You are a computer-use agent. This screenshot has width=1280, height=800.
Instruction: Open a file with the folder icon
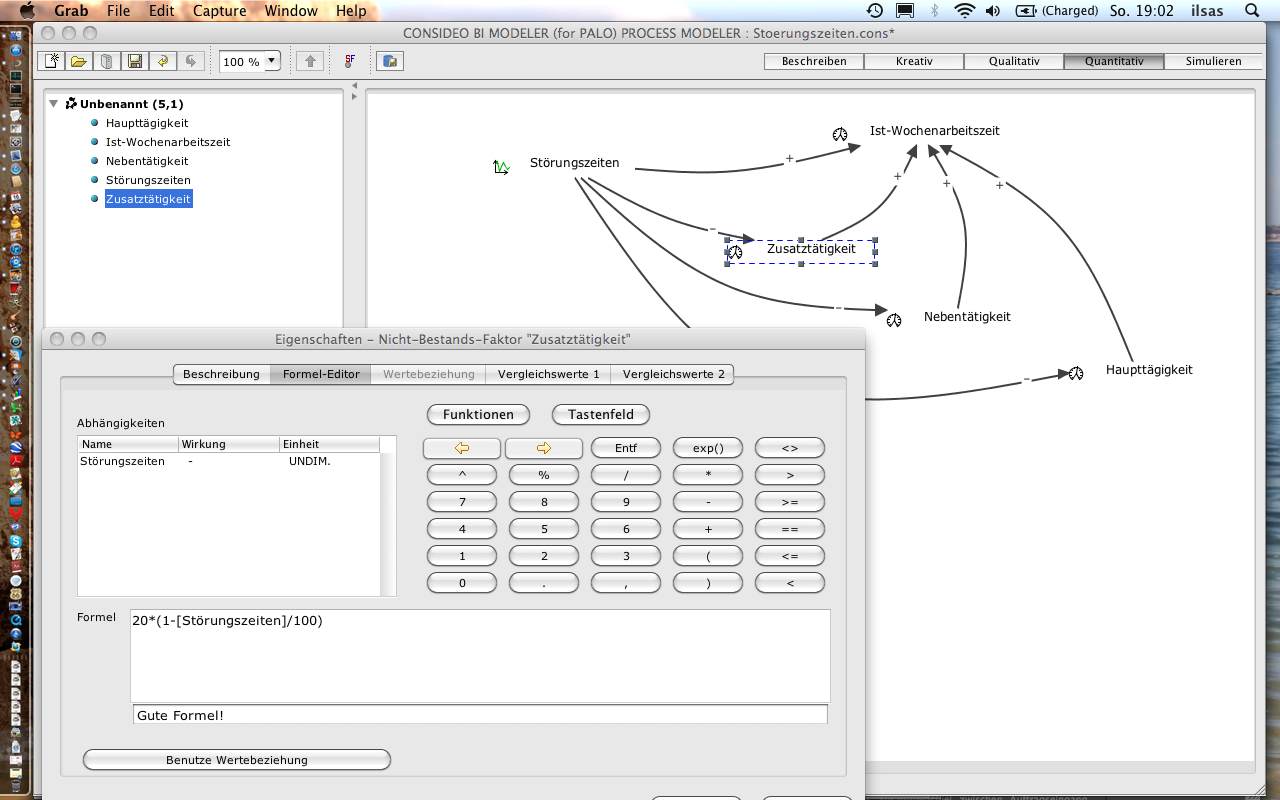[x=78, y=61]
